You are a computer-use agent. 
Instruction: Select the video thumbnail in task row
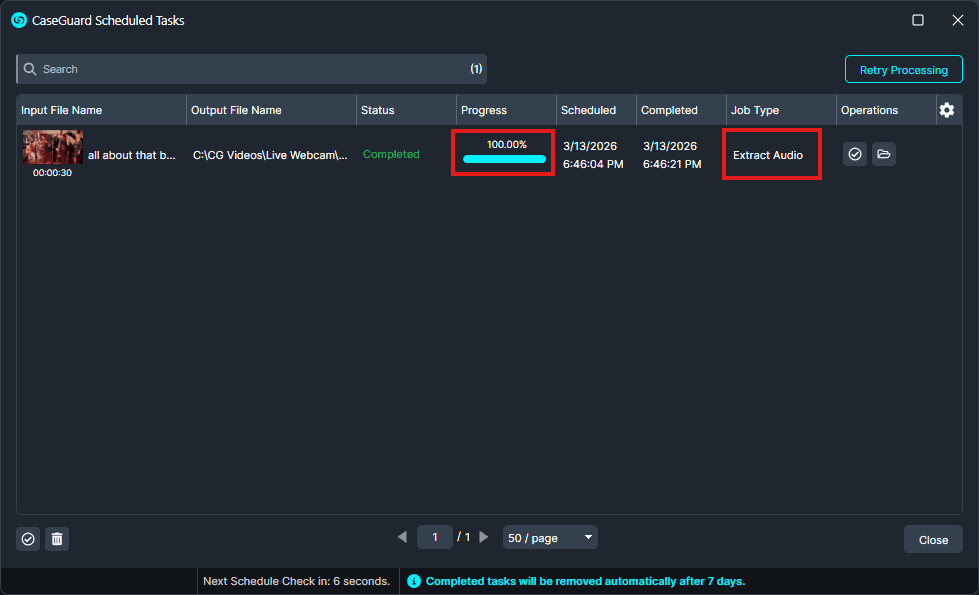53,148
